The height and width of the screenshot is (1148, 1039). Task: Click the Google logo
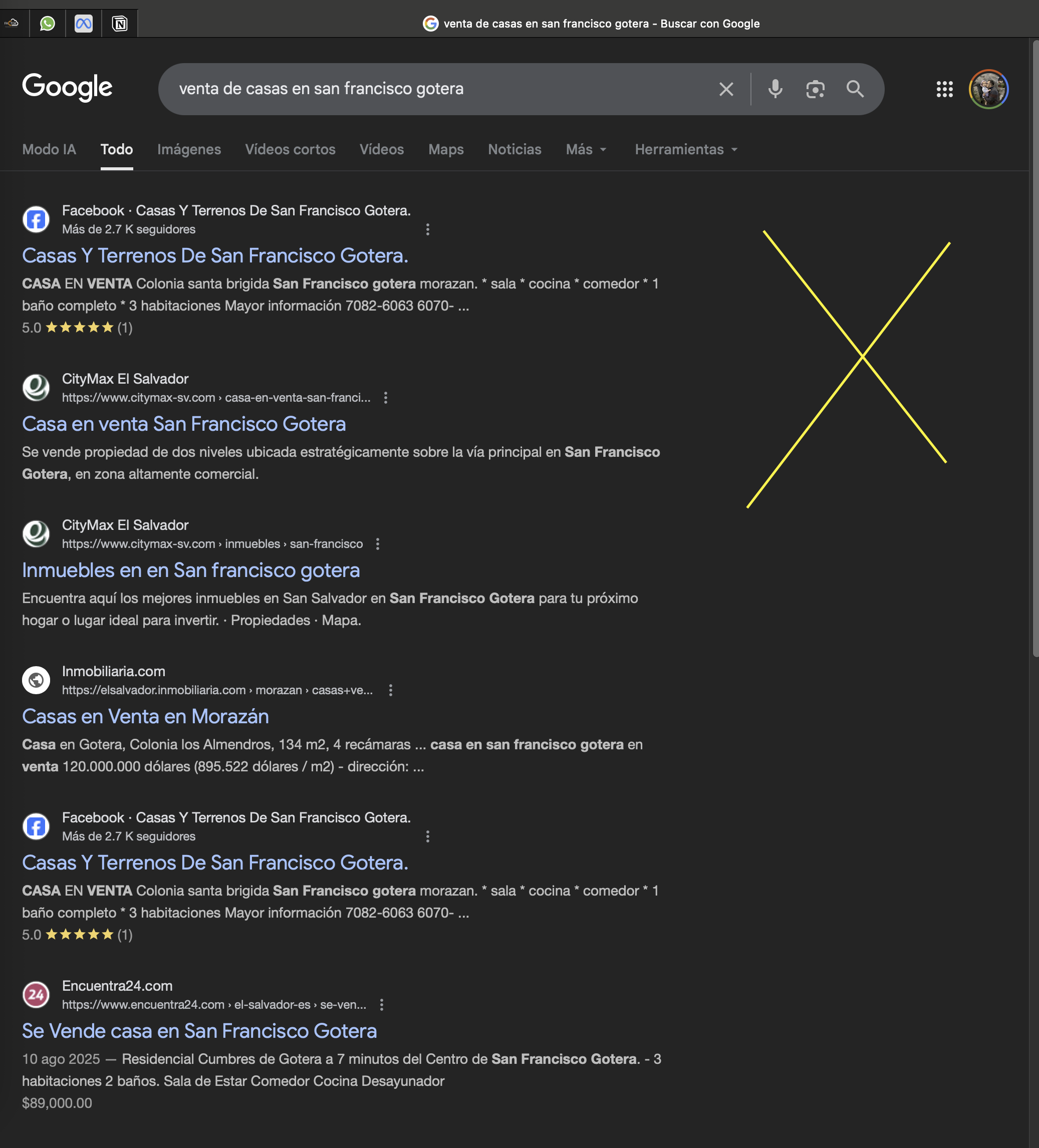(67, 87)
